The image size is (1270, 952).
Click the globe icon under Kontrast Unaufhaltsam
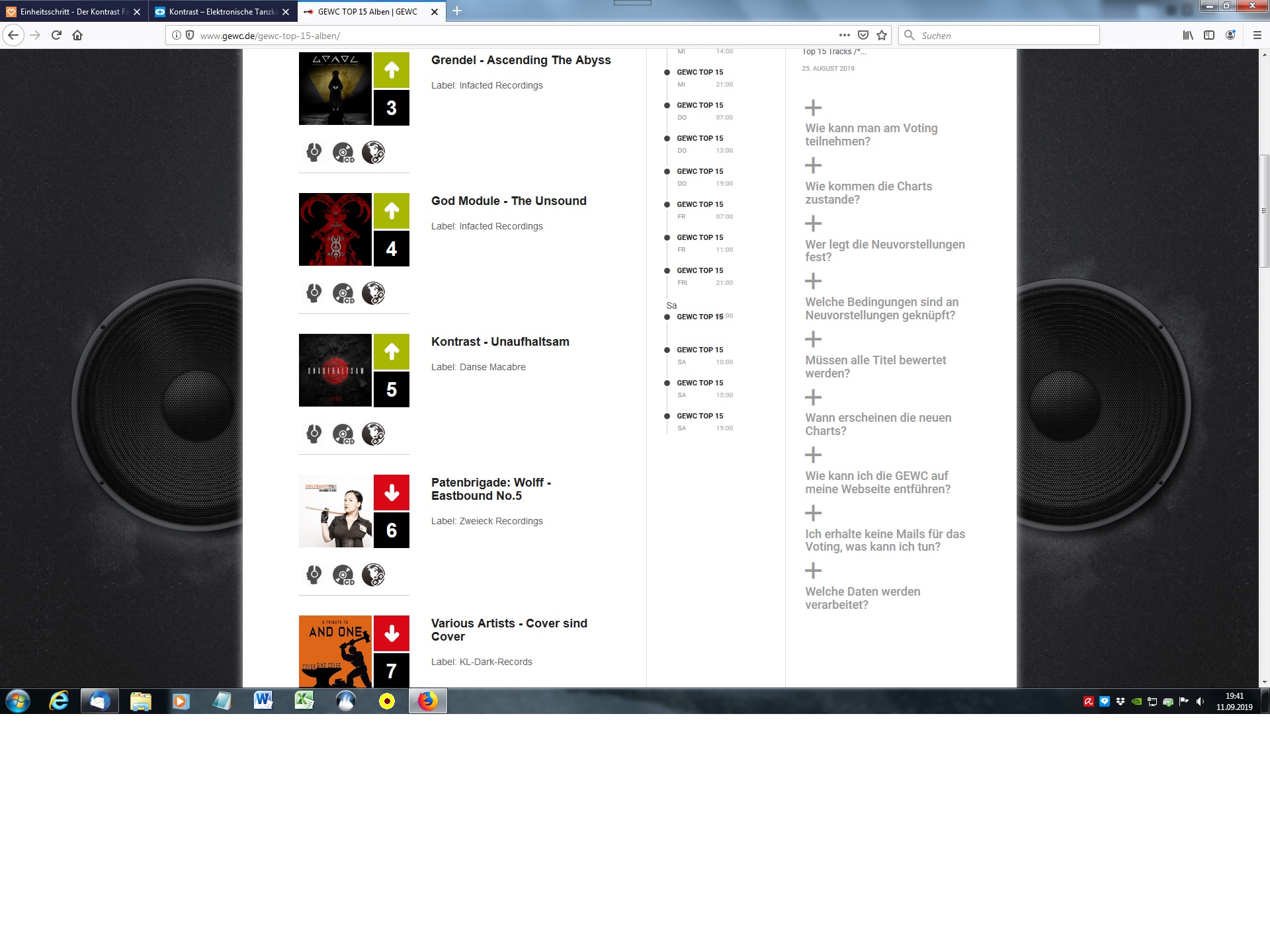pyautogui.click(x=374, y=434)
